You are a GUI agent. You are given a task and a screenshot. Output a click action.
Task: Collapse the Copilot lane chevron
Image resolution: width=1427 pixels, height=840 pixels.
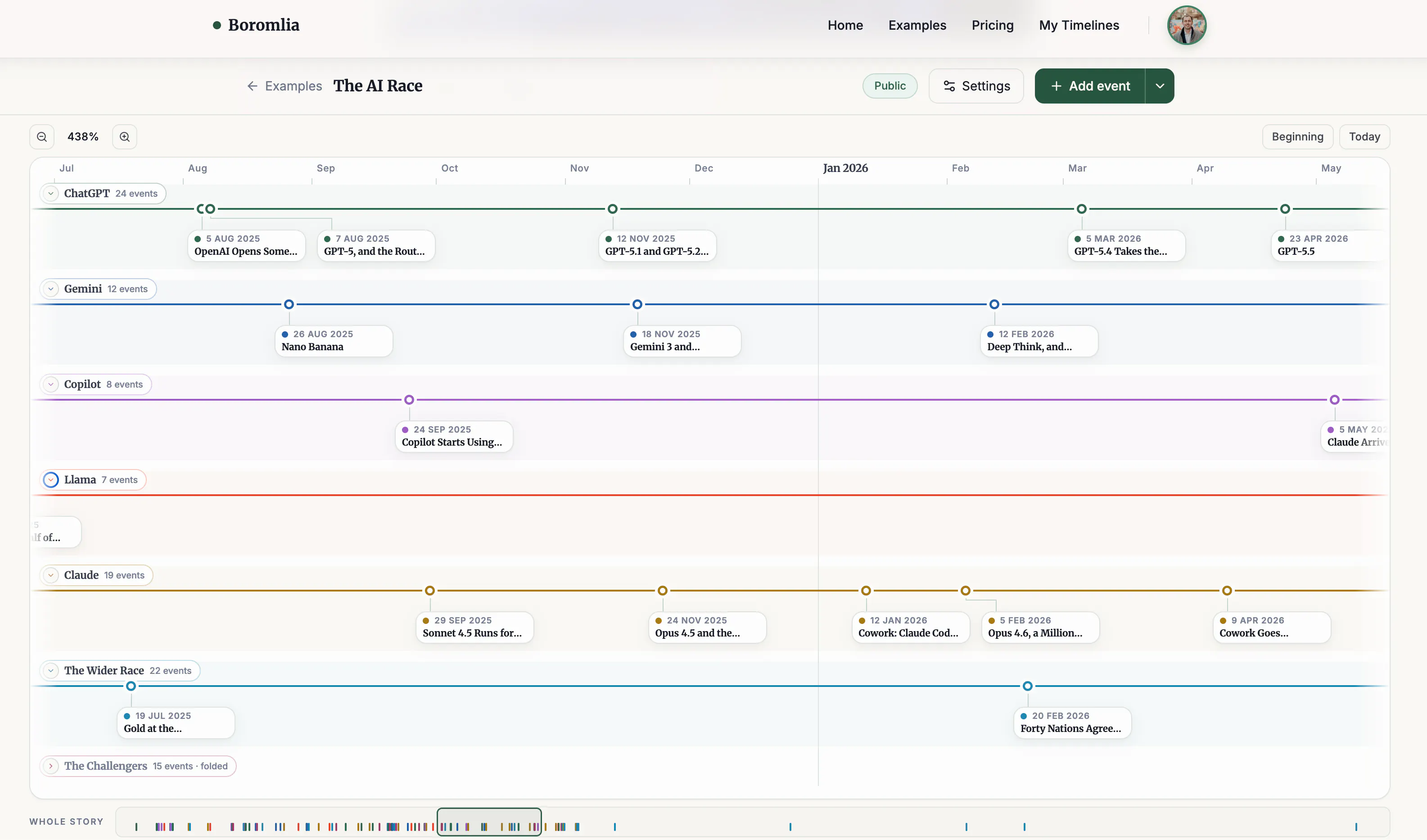[x=51, y=384]
